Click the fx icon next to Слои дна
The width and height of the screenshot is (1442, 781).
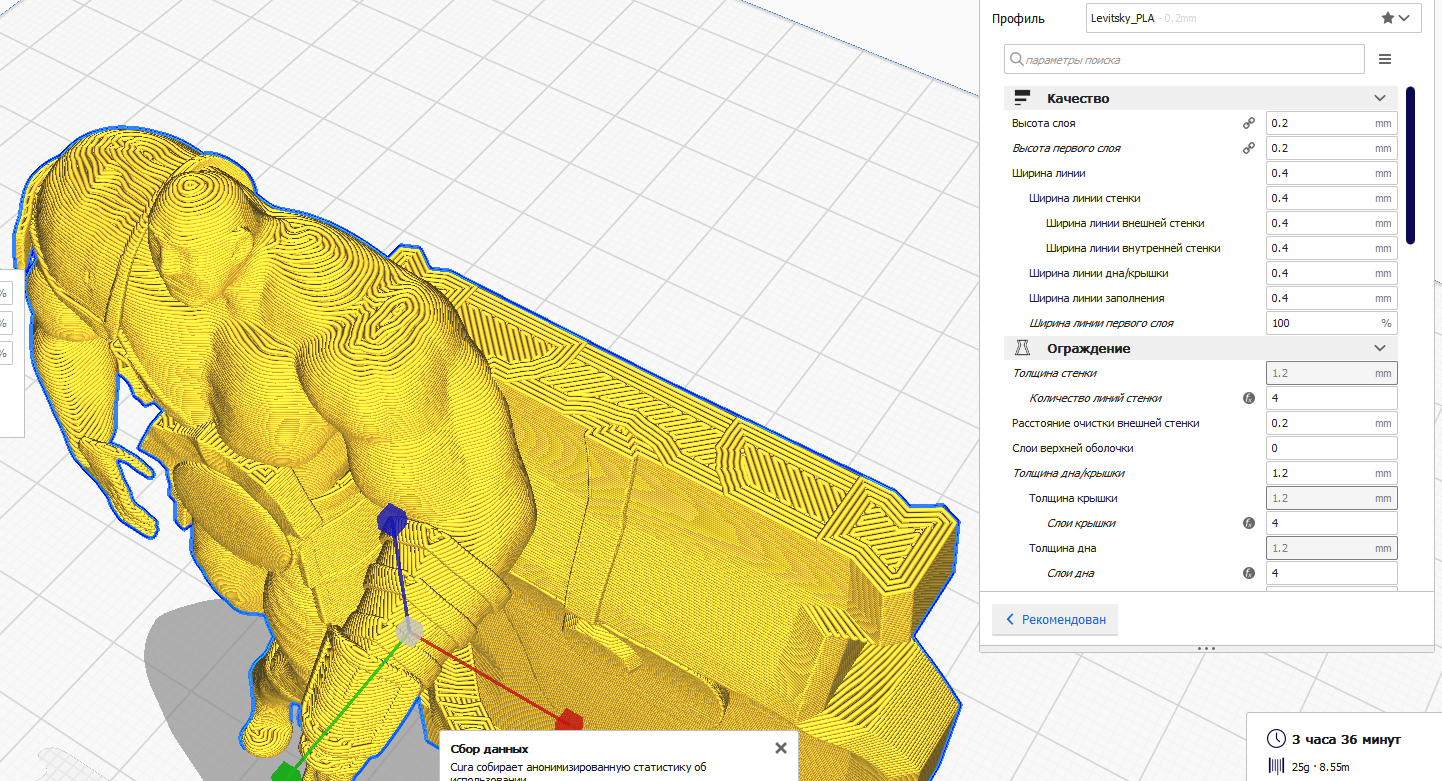tap(1248, 573)
